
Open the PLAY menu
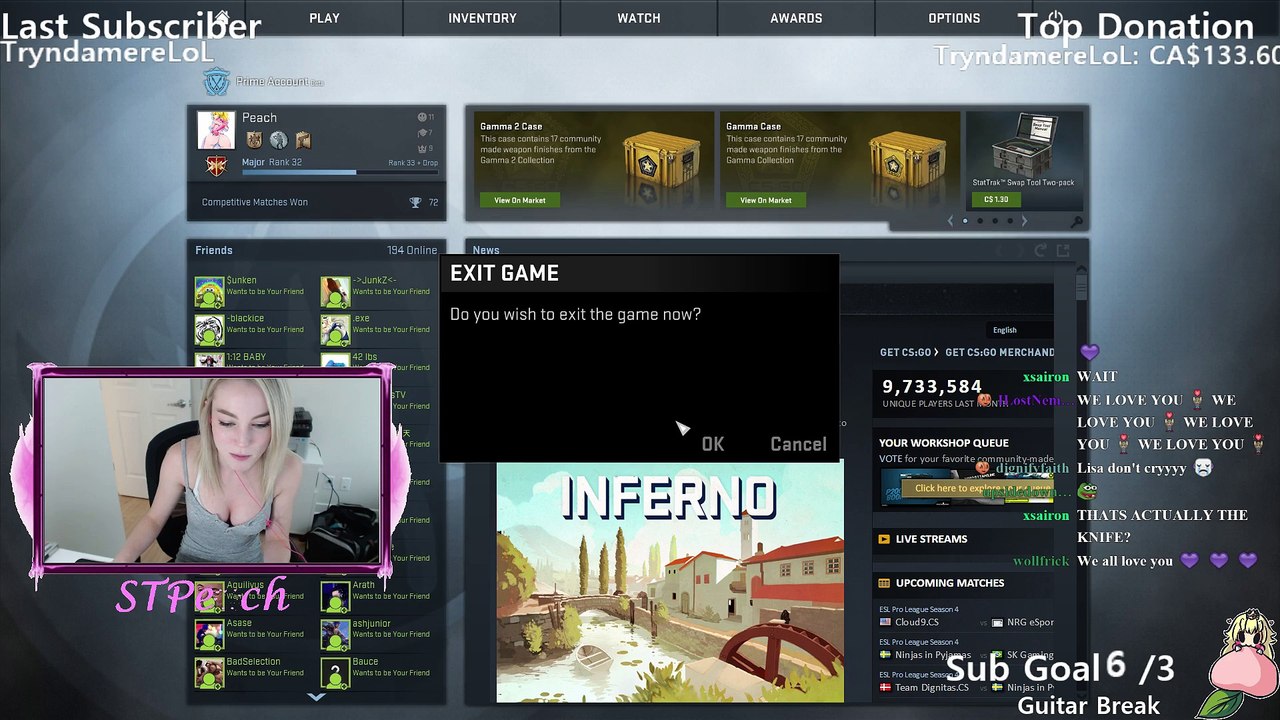click(324, 18)
